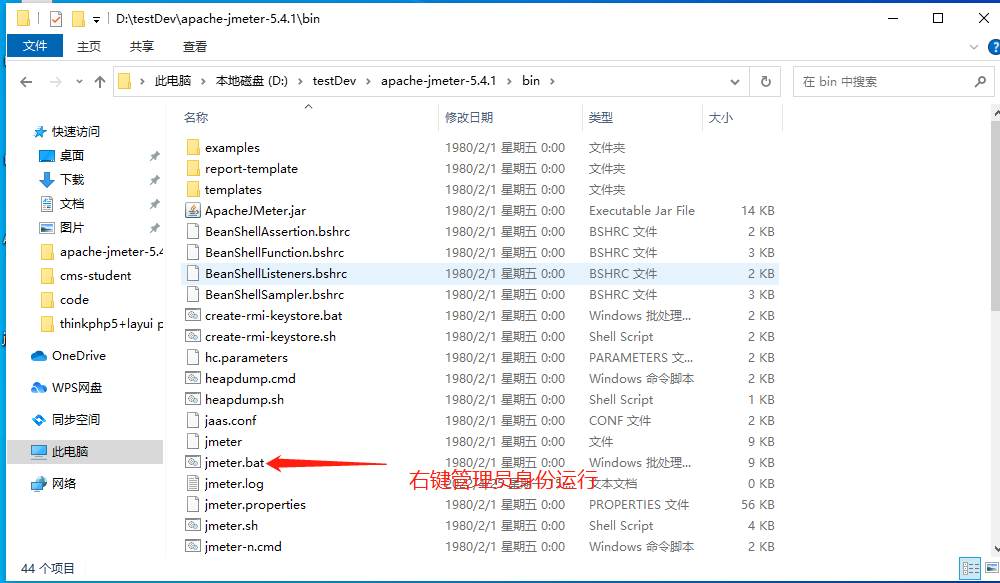Select the heapdump.sh file icon
Viewport: 1000px width, 583px height.
193,399
